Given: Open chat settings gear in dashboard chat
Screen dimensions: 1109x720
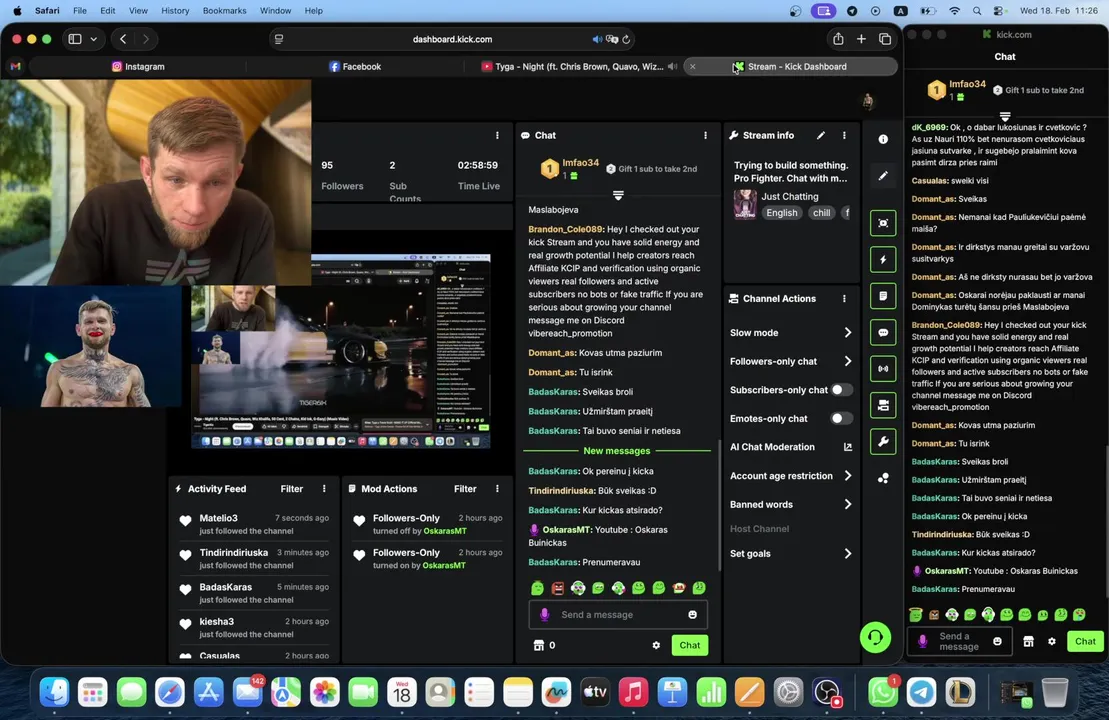Looking at the screenshot, I should [656, 645].
